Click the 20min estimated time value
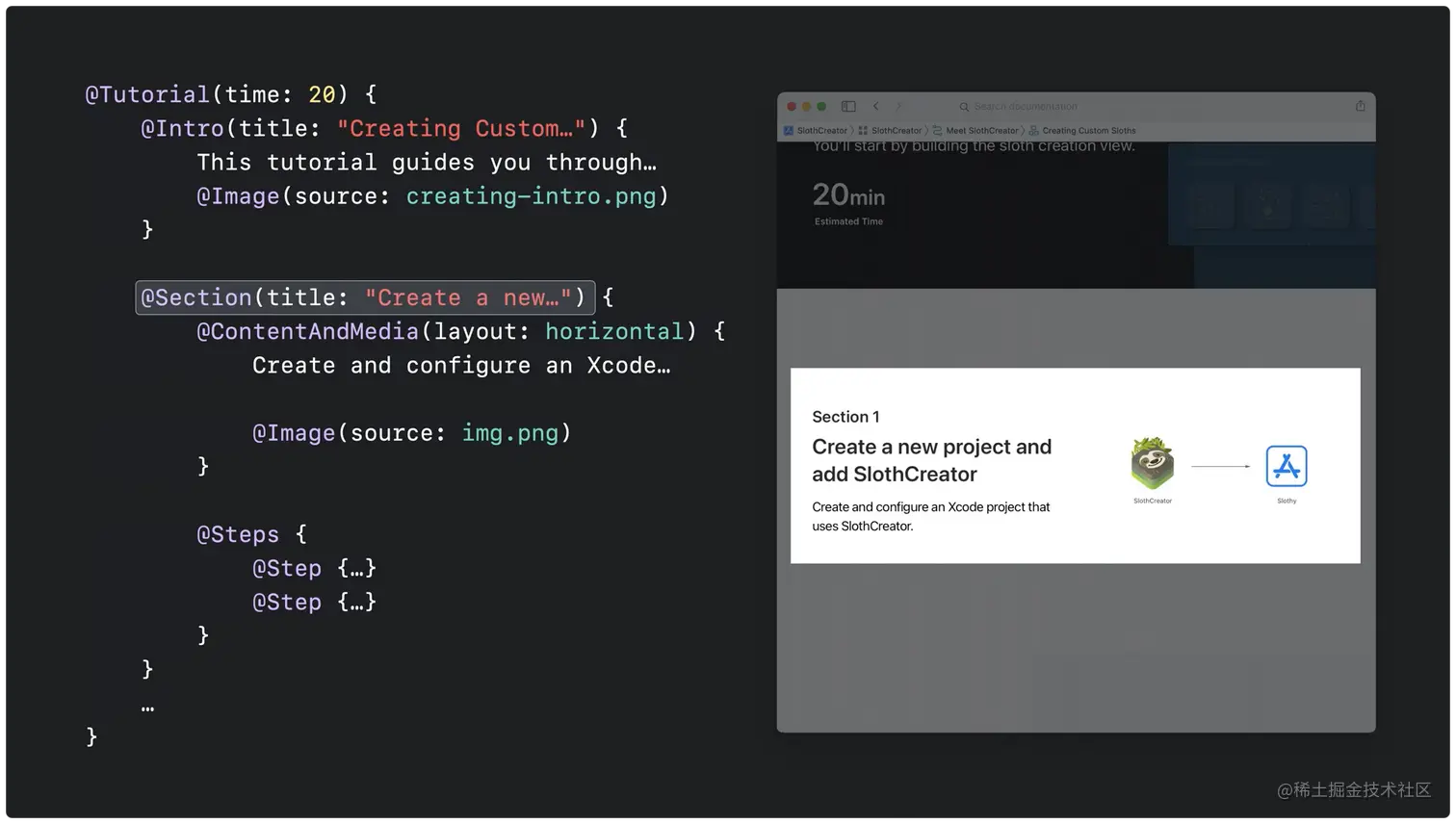Image resolution: width=1456 pixels, height=824 pixels. (848, 195)
